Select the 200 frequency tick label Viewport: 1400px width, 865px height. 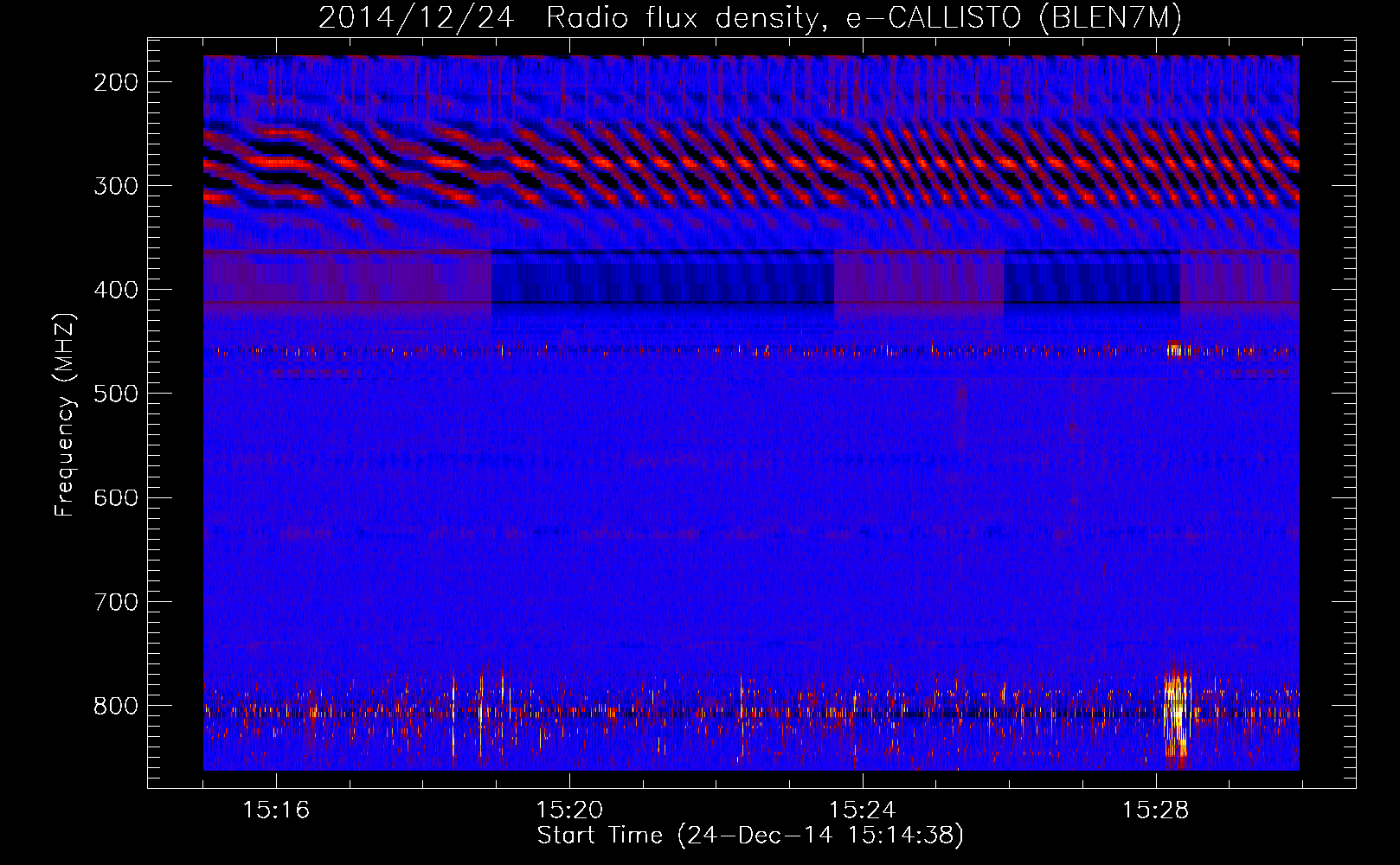[116, 82]
